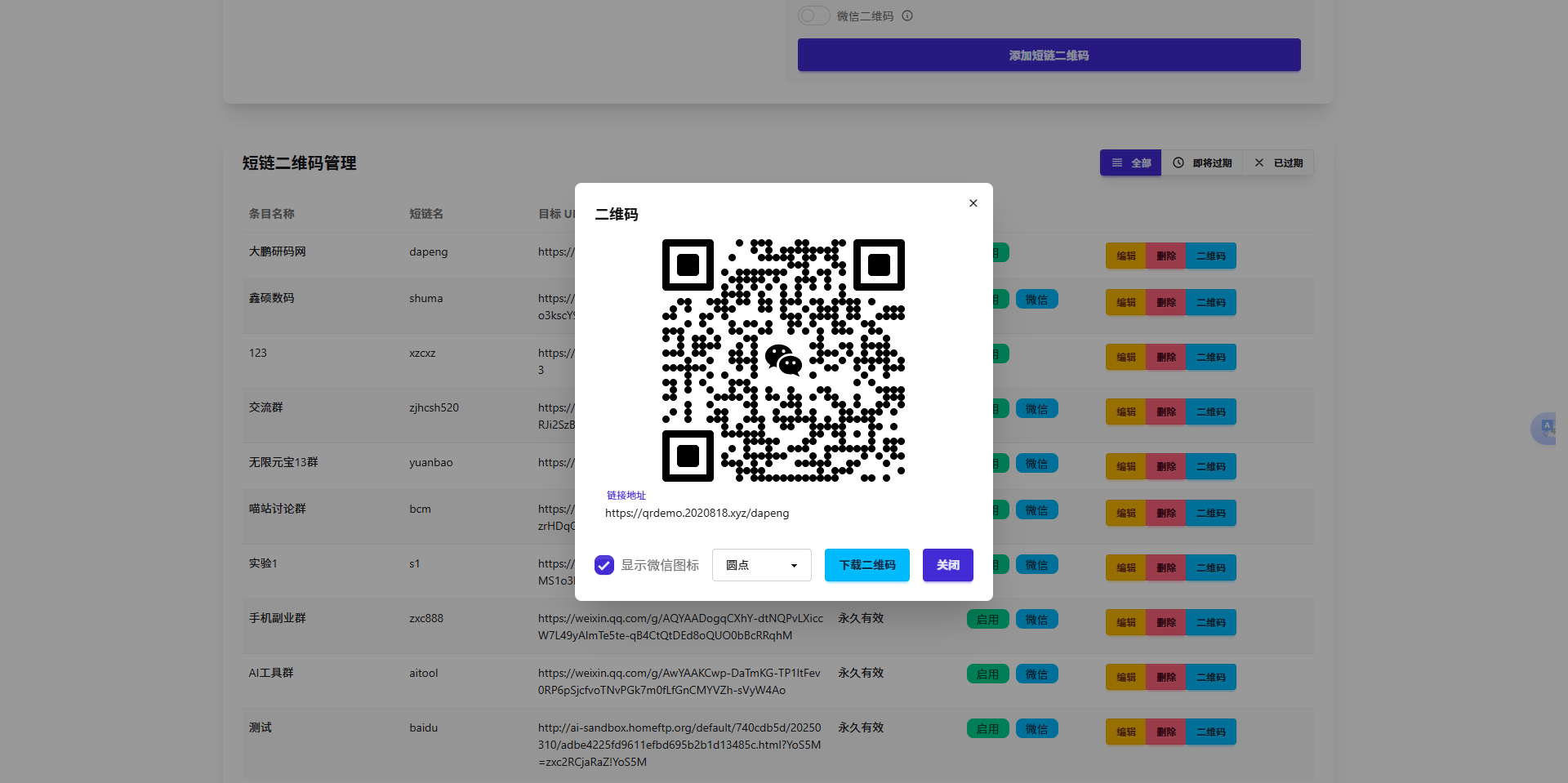Click 编辑 for AI工具群 row
Viewport: 1568px width, 783px height.
point(1125,677)
